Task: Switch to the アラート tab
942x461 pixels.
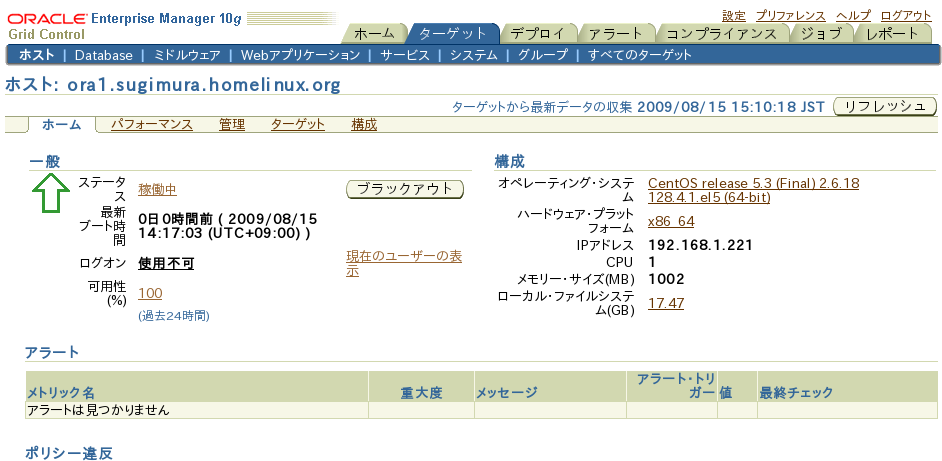Action: 616,34
